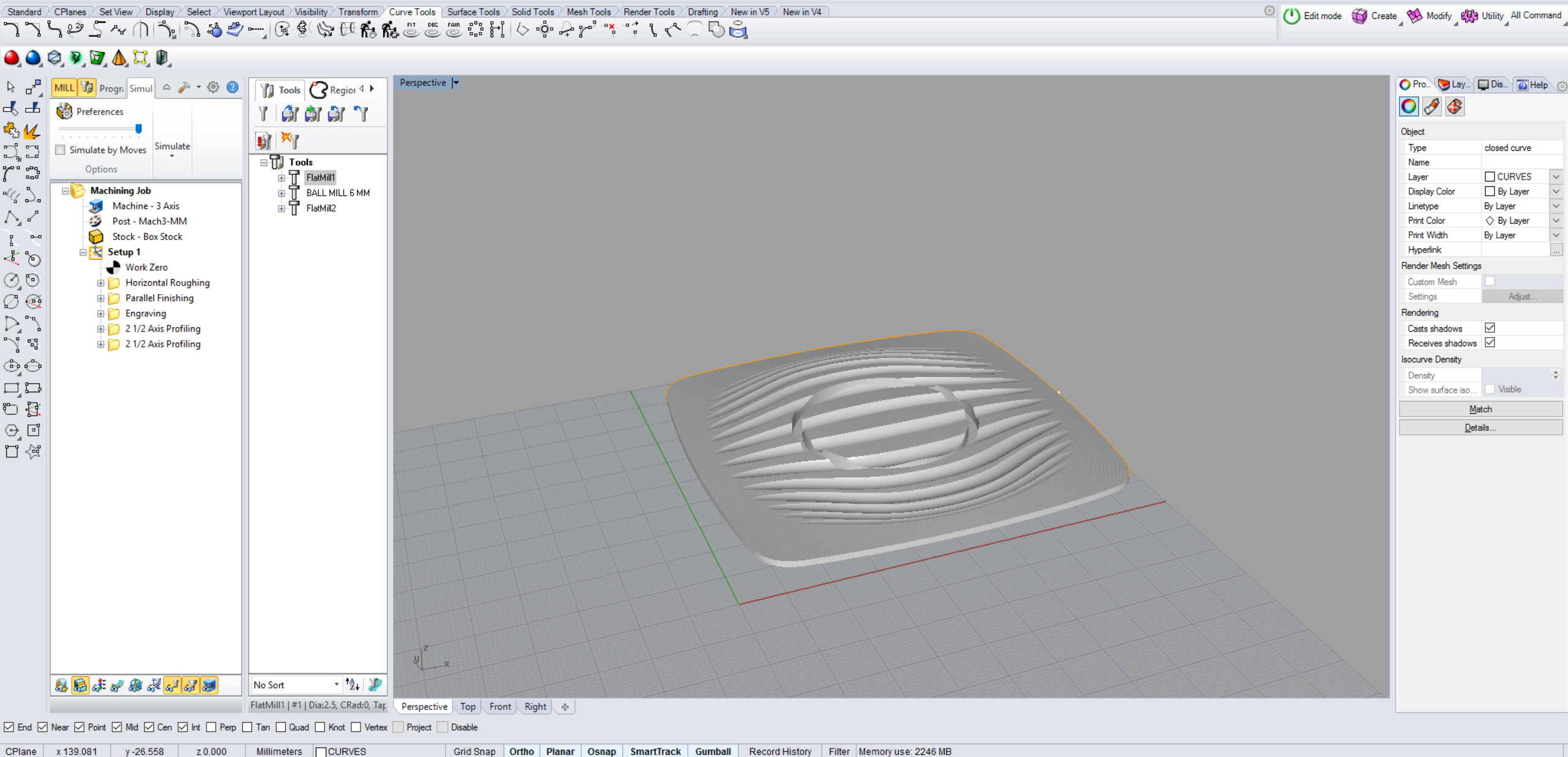The width and height of the screenshot is (1568, 757).
Task: Open the MILL browser button
Action: [x=64, y=88]
